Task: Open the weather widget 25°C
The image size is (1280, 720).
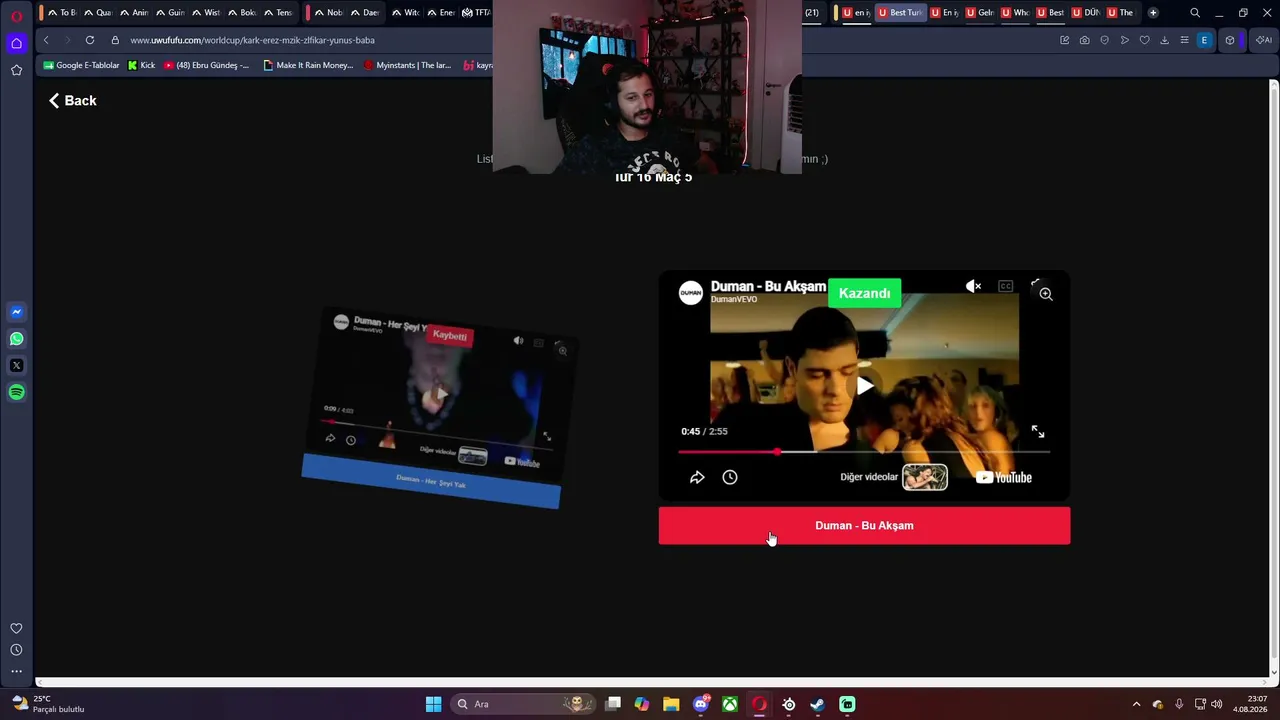Action: point(48,704)
